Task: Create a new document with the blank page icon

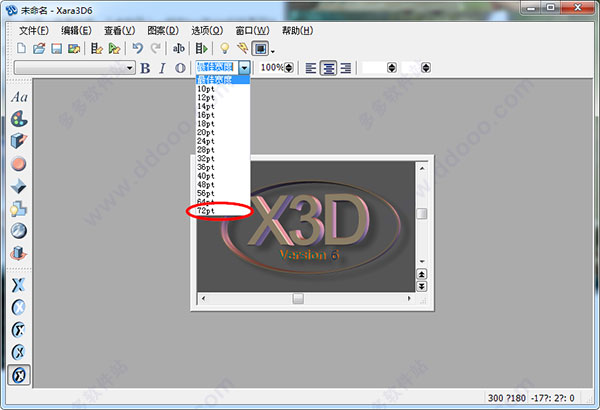Action: click(22, 49)
